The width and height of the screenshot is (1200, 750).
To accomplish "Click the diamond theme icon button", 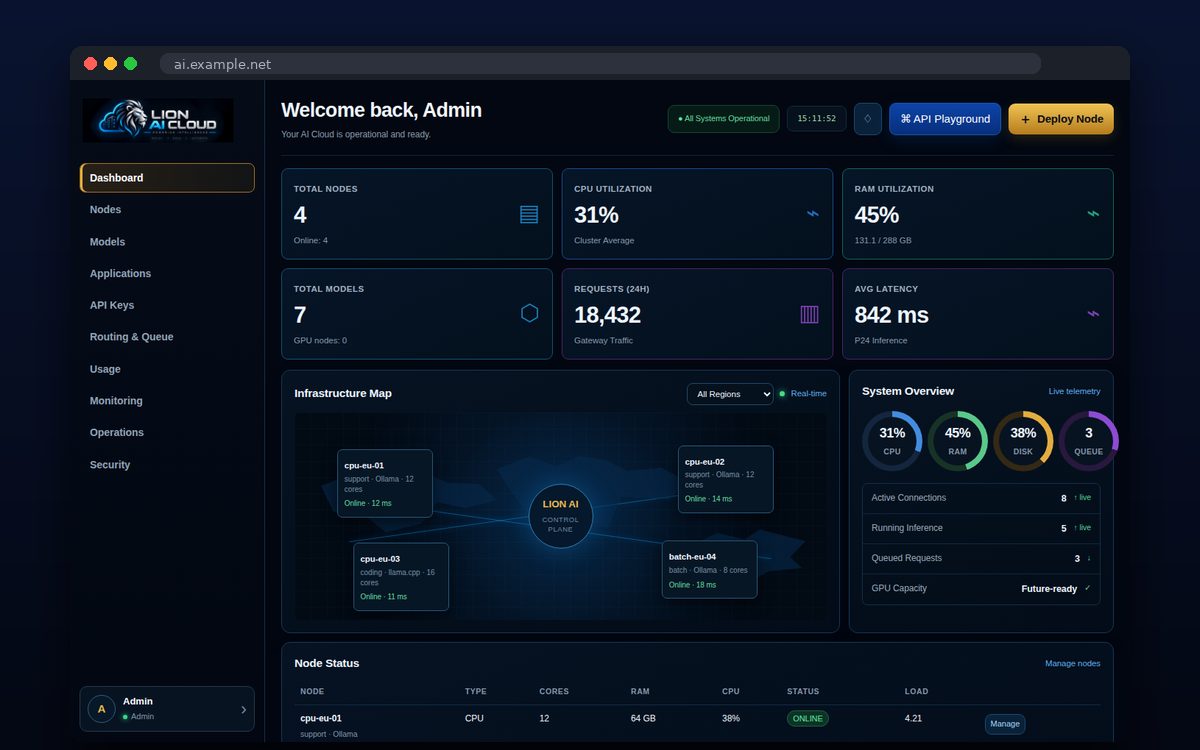I will click(867, 118).
